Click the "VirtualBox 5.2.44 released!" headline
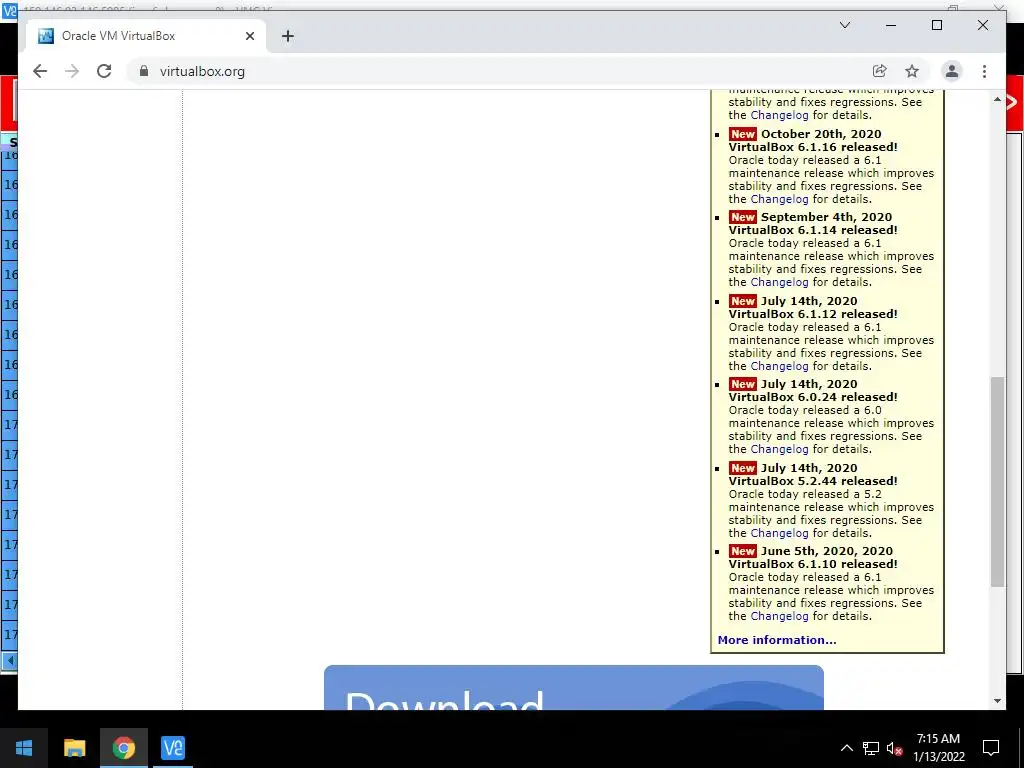Image resolution: width=1024 pixels, height=768 pixels. 813,481
